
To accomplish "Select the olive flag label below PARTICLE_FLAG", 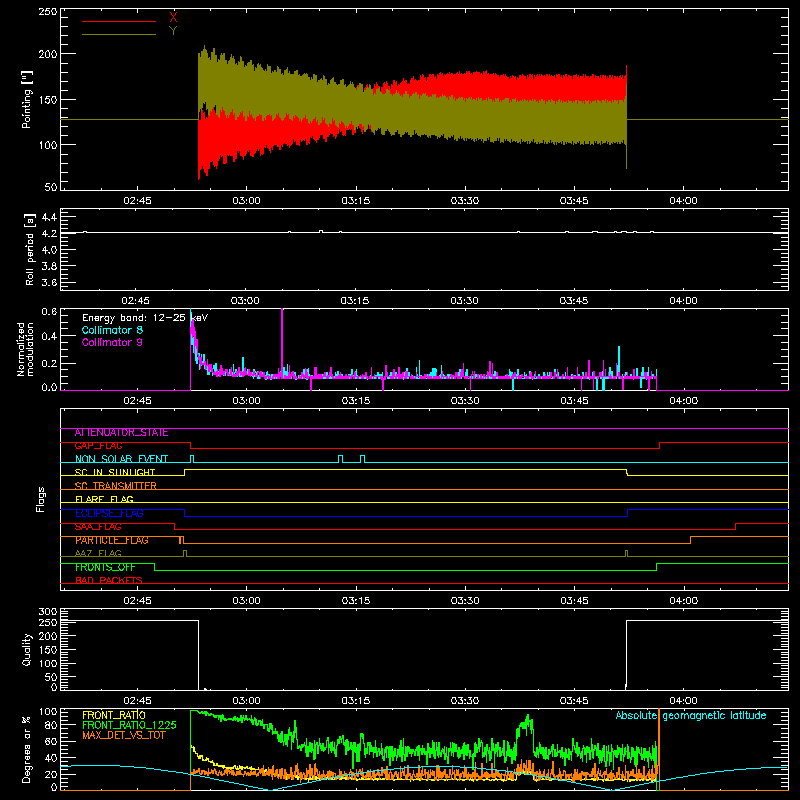I will coord(98,553).
